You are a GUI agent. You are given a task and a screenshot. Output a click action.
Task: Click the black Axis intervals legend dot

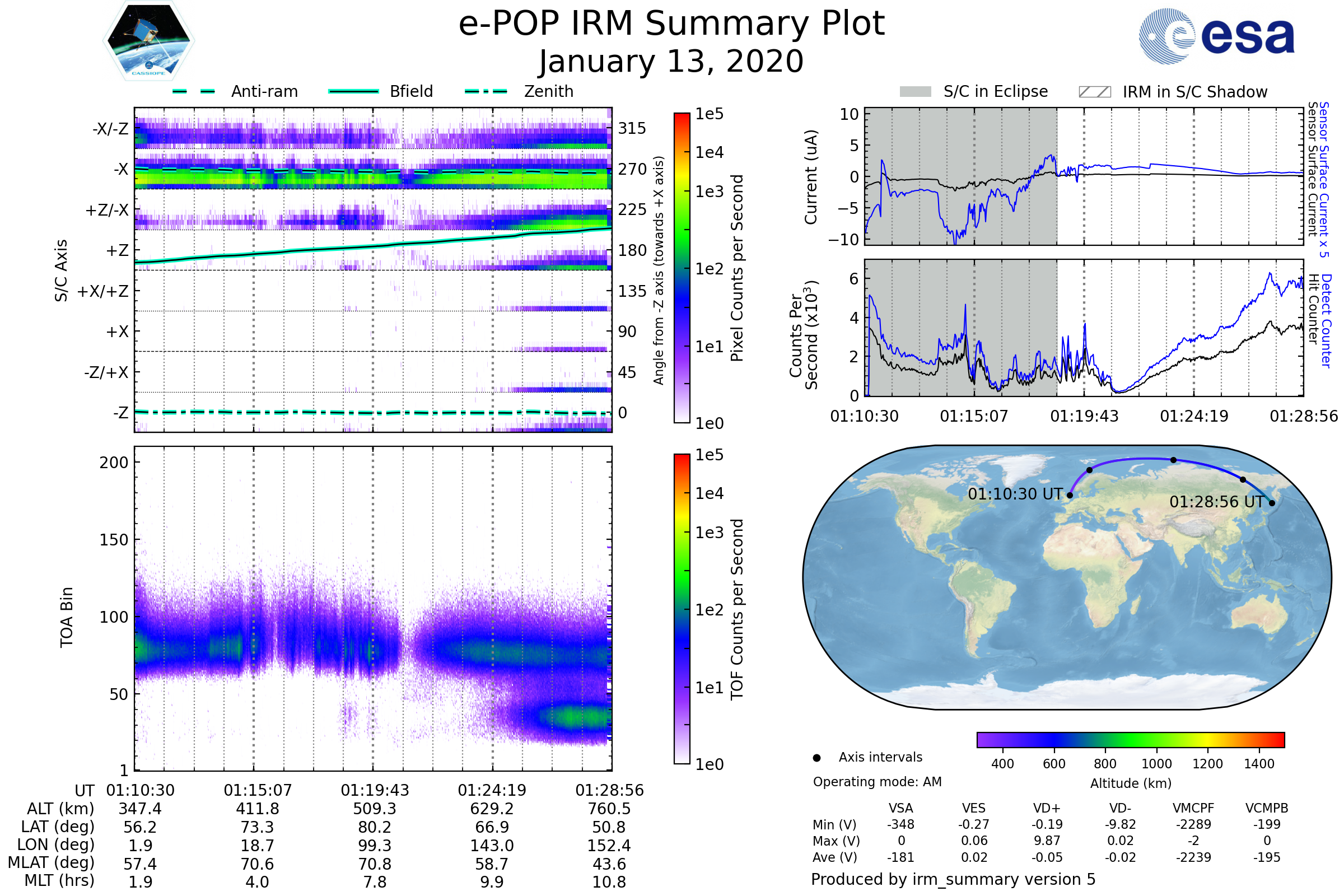pyautogui.click(x=816, y=758)
